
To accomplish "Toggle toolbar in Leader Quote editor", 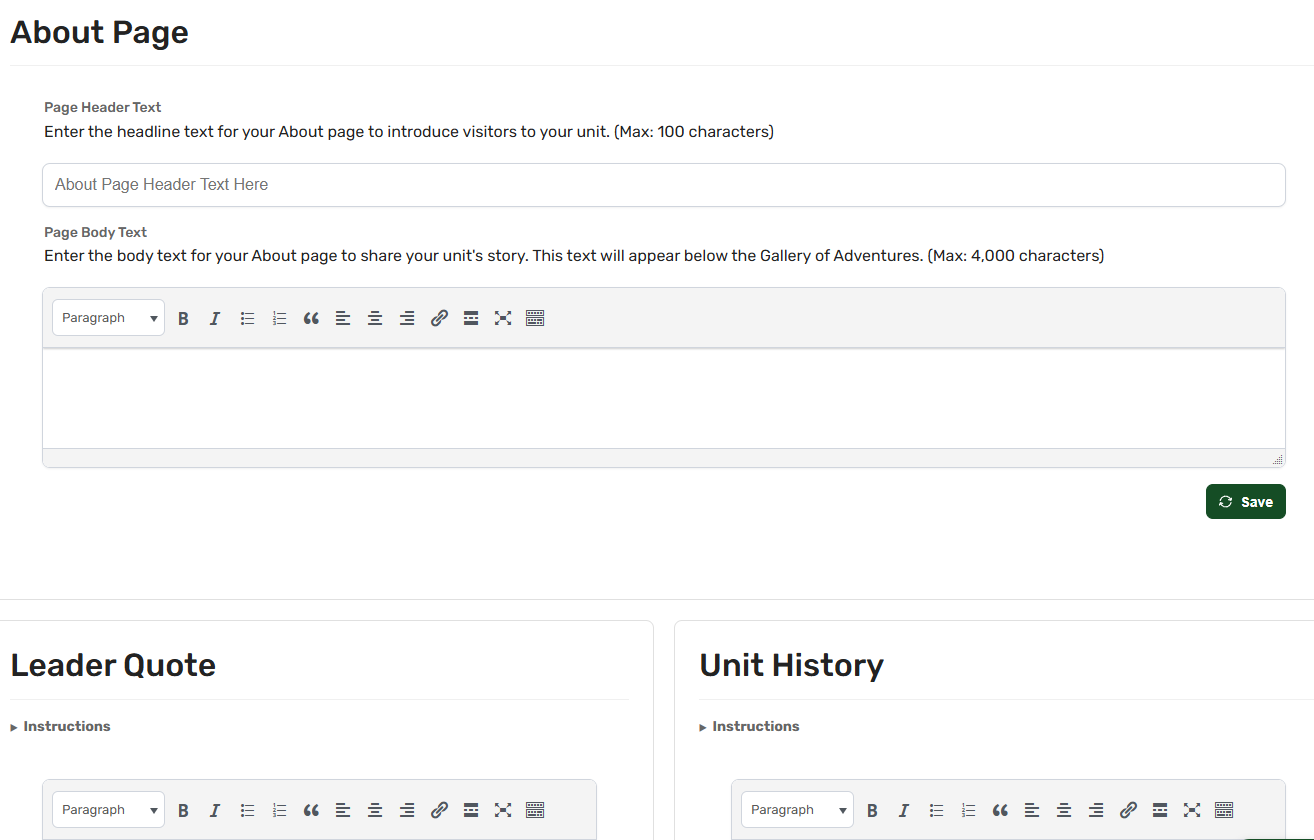I will [x=535, y=810].
